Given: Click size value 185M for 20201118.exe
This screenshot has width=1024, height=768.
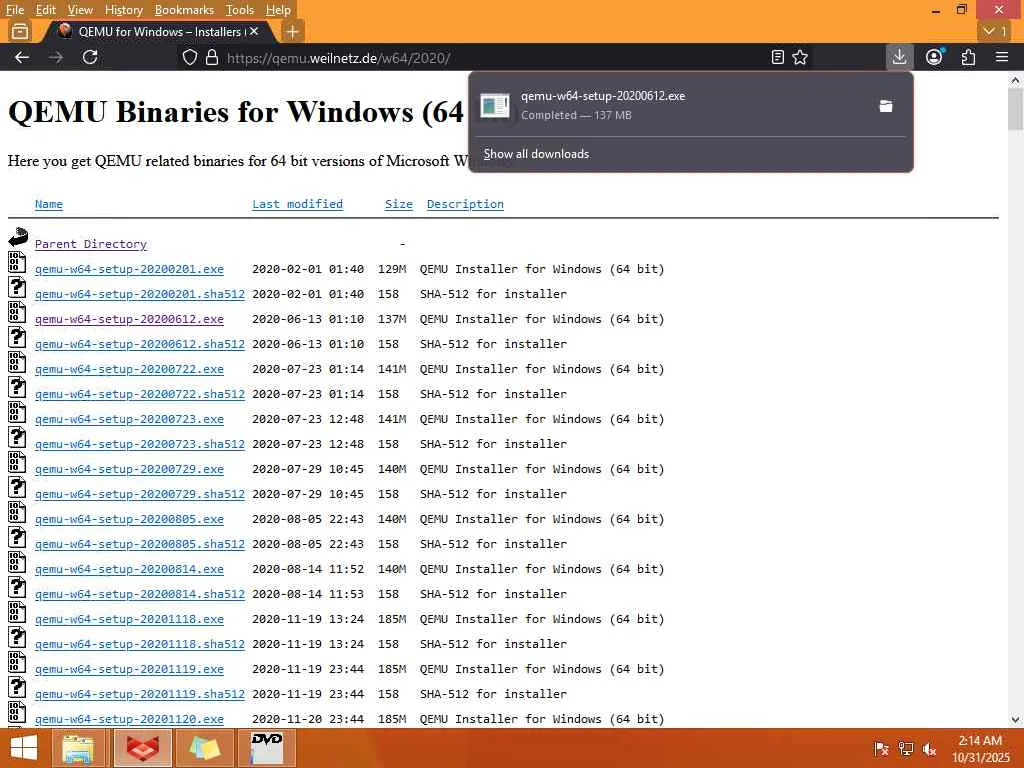Looking at the screenshot, I should click(392, 619).
